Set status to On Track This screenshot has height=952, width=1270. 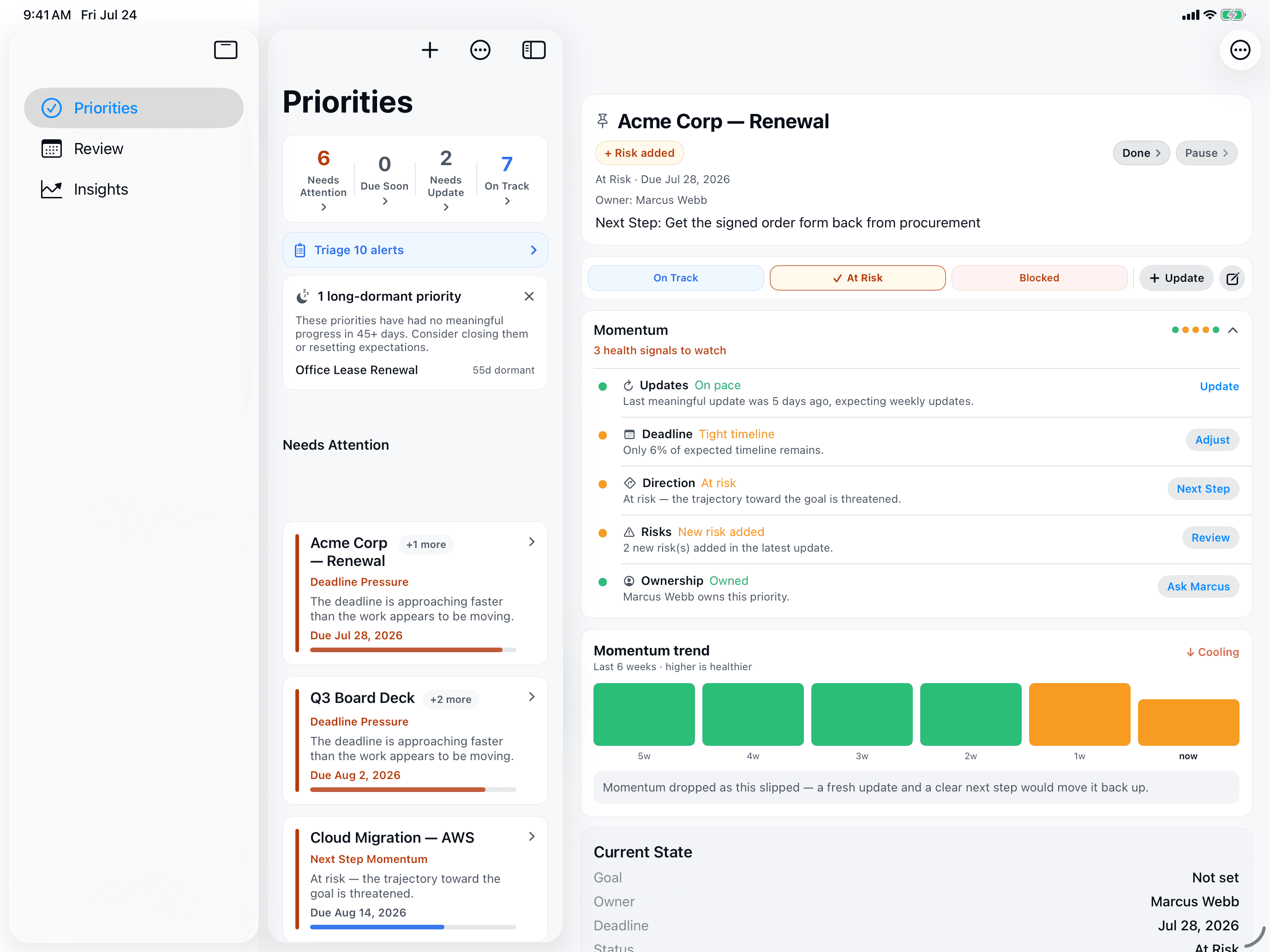(676, 278)
